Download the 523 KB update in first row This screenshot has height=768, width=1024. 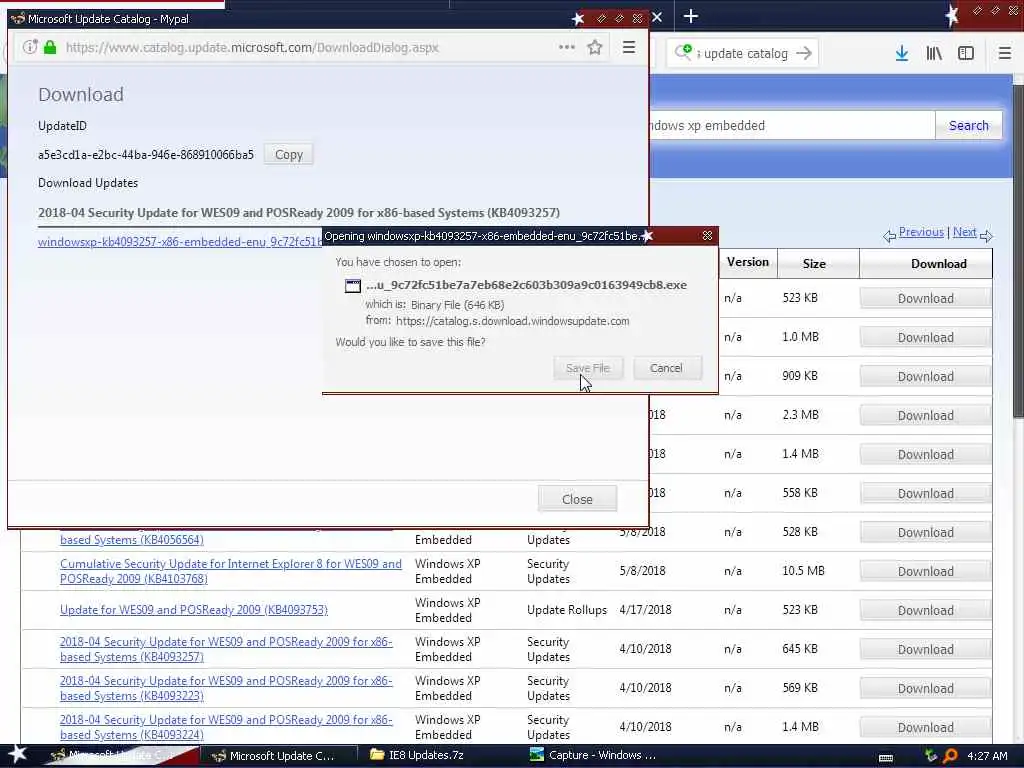pyautogui.click(x=925, y=298)
